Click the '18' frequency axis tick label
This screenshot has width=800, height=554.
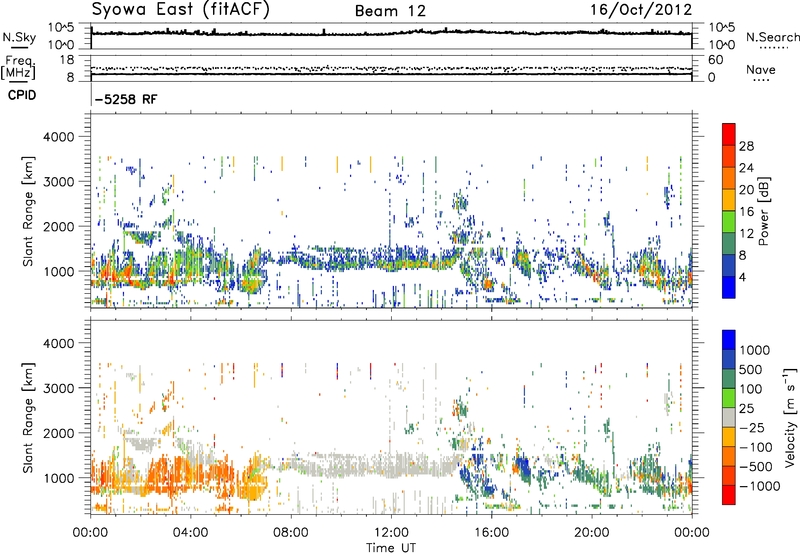pos(67,60)
